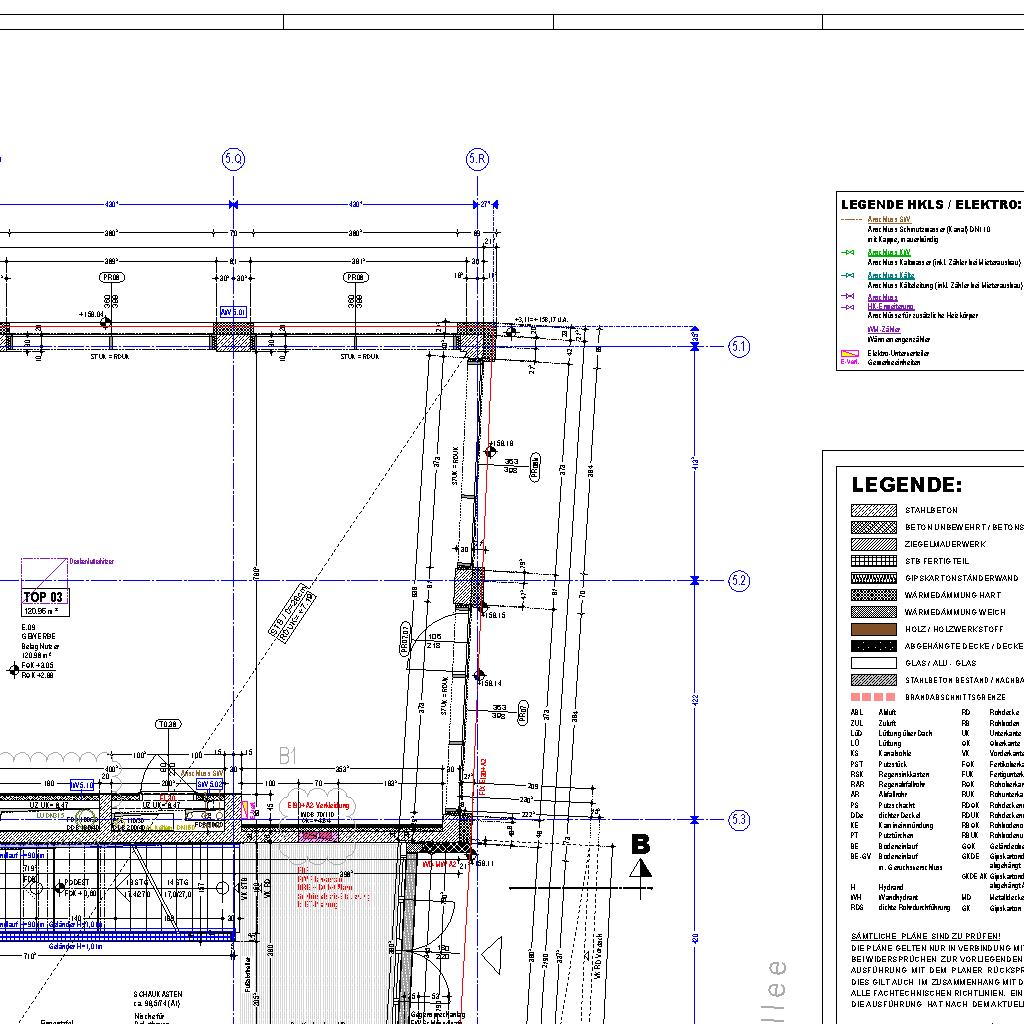
Task: Click grid axis bubble 5.Q
Action: pyautogui.click(x=233, y=159)
